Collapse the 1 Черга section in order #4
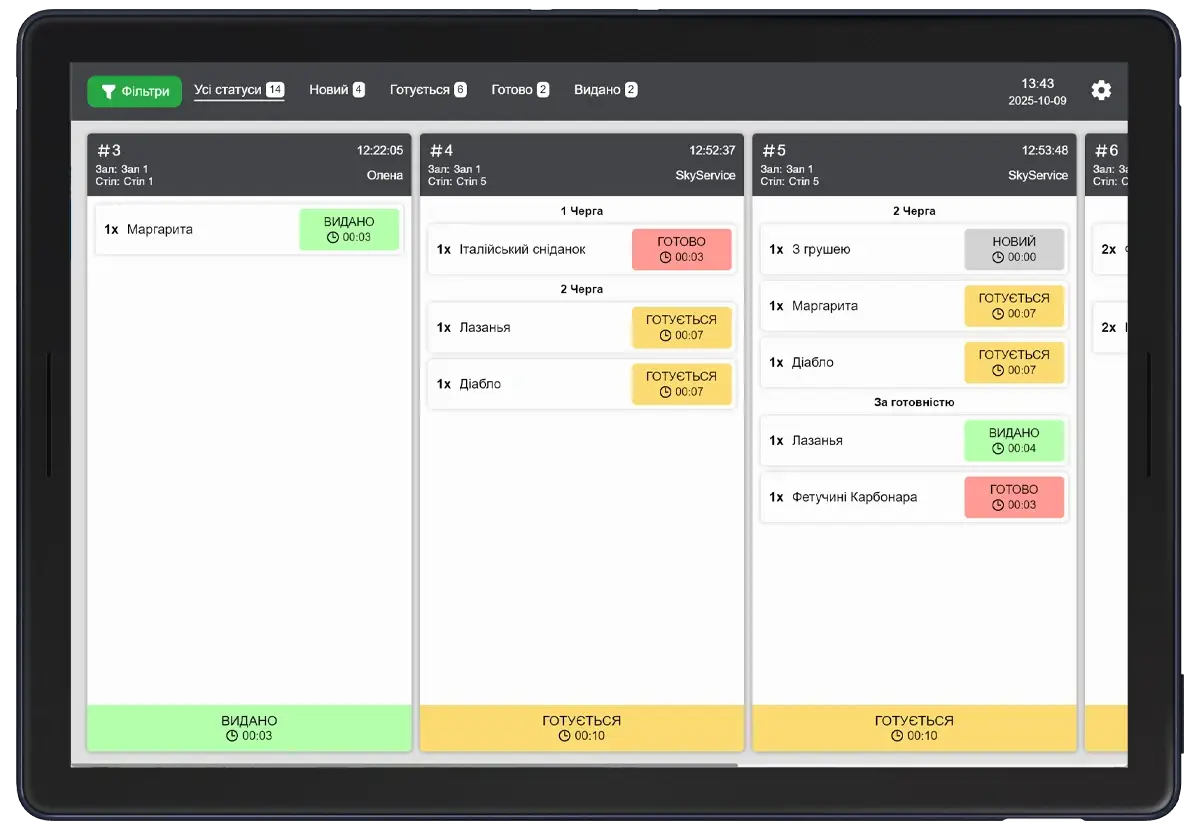 coord(582,211)
